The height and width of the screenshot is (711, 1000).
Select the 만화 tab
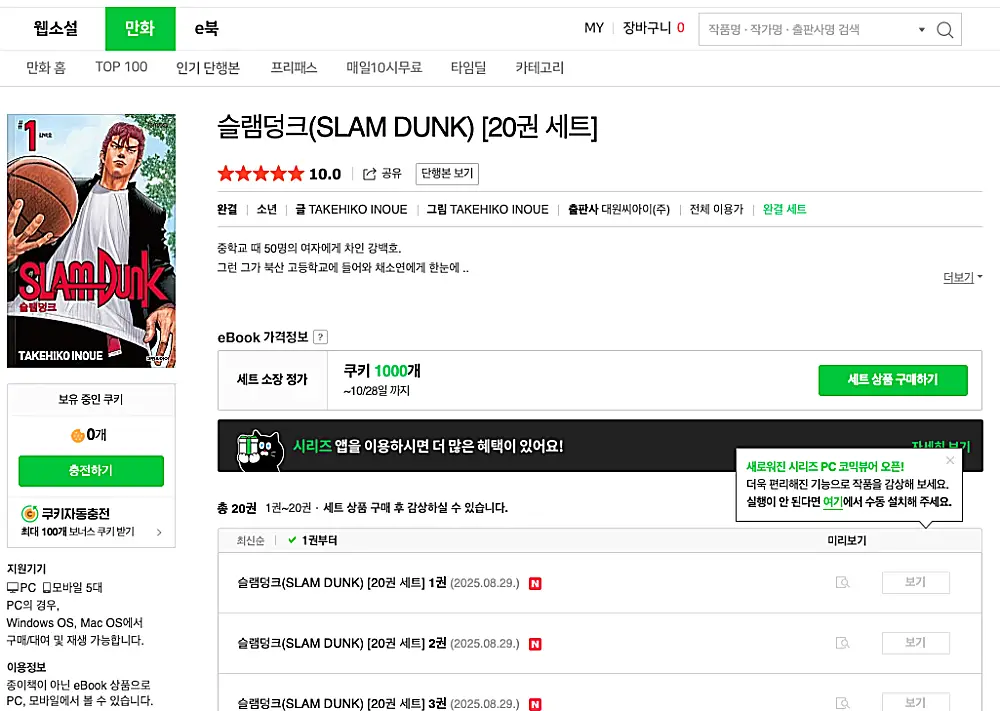click(x=140, y=28)
